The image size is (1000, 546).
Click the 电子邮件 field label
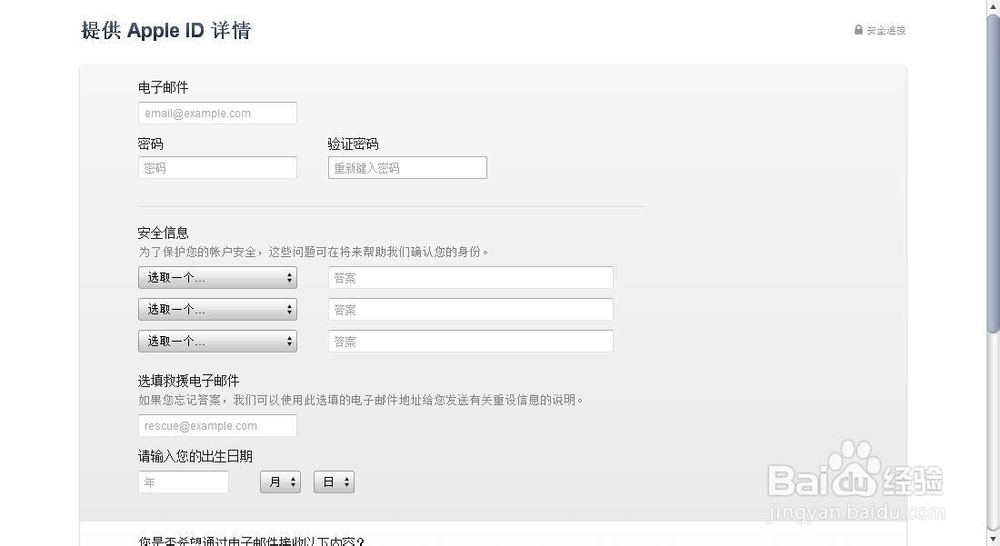(x=163, y=87)
